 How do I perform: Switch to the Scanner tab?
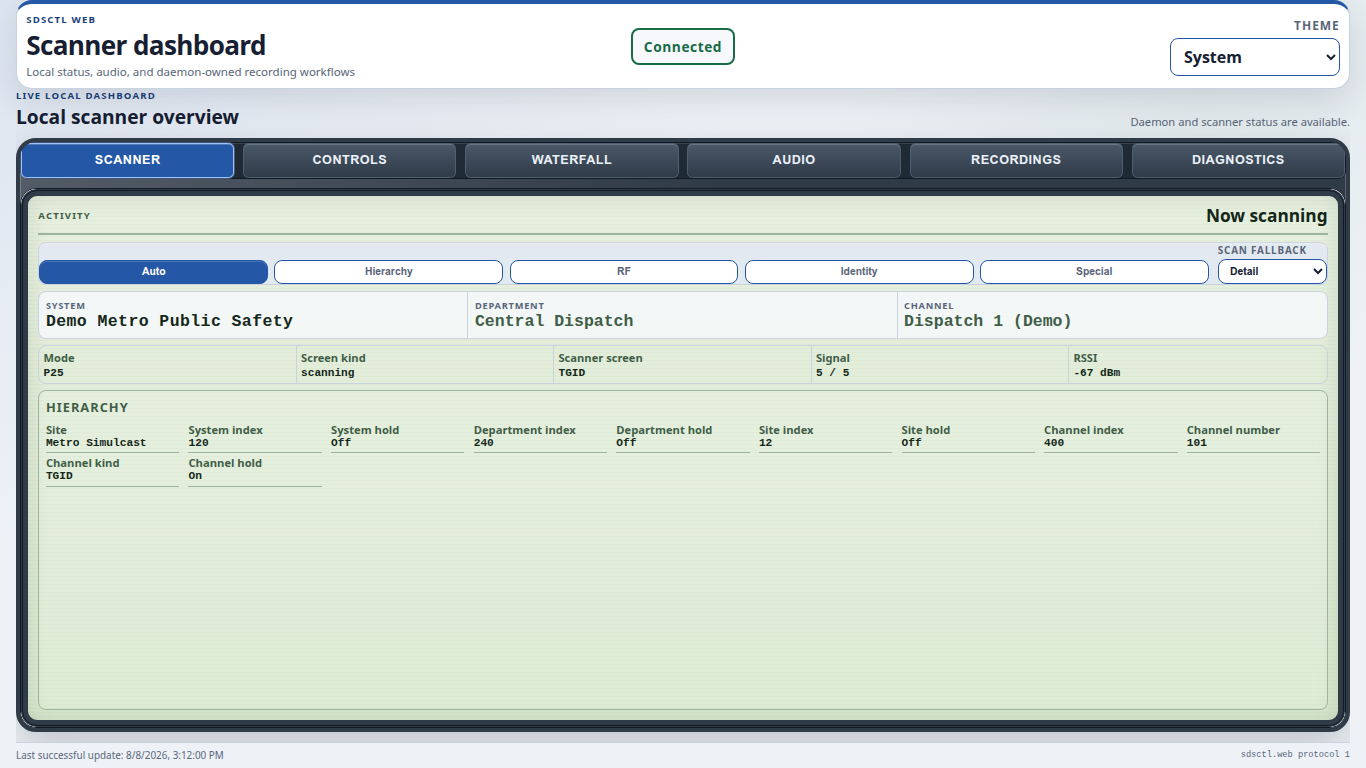[127, 160]
